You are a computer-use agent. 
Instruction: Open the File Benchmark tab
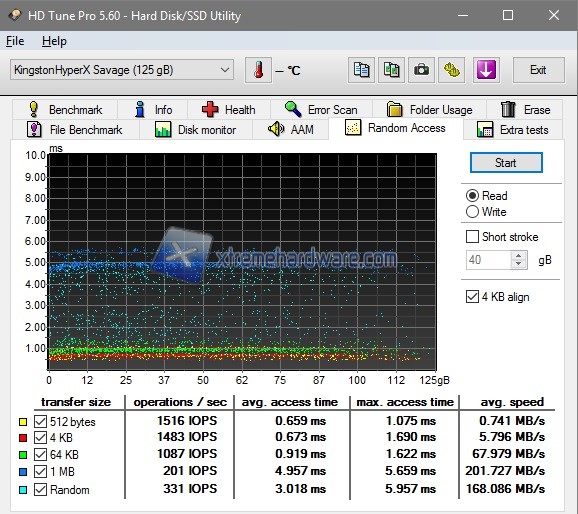(76, 129)
